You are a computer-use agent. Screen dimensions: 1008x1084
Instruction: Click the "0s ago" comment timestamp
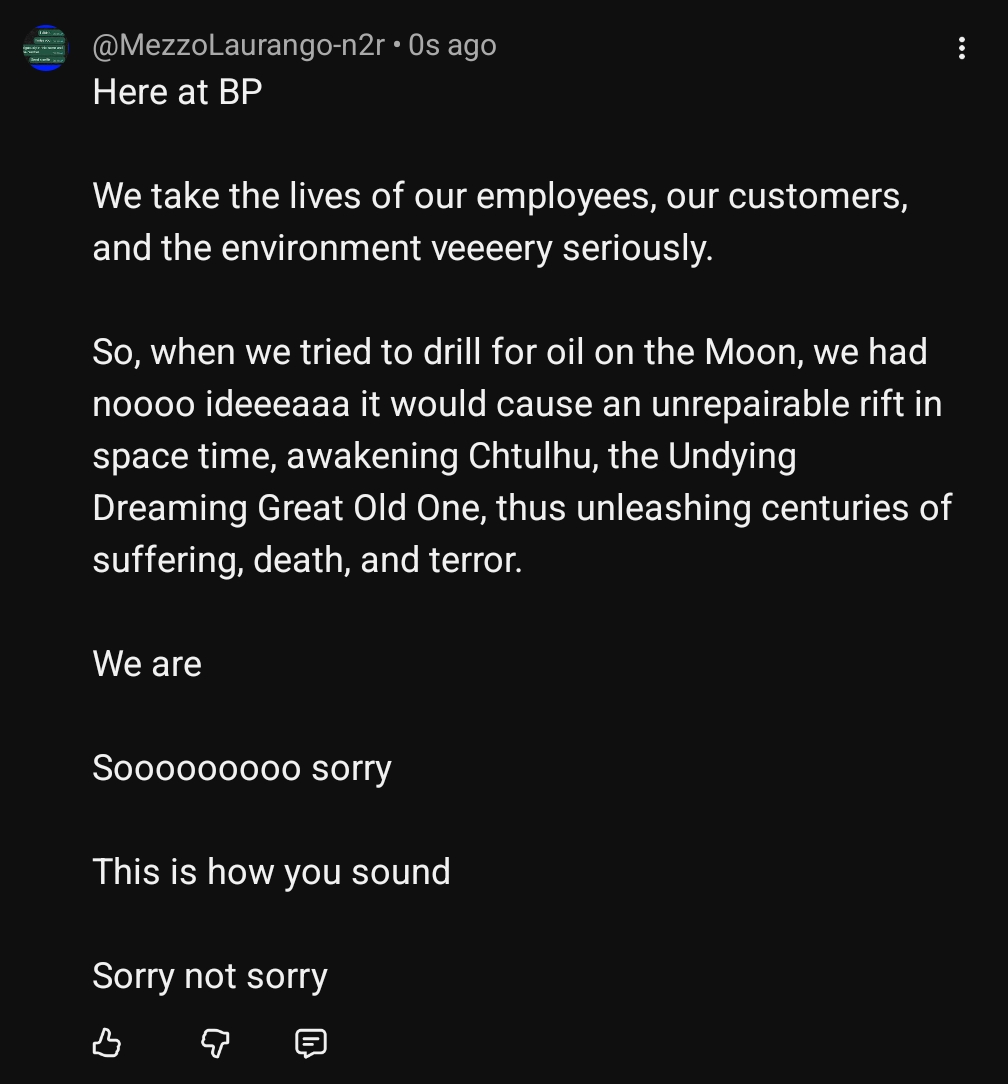(x=452, y=46)
